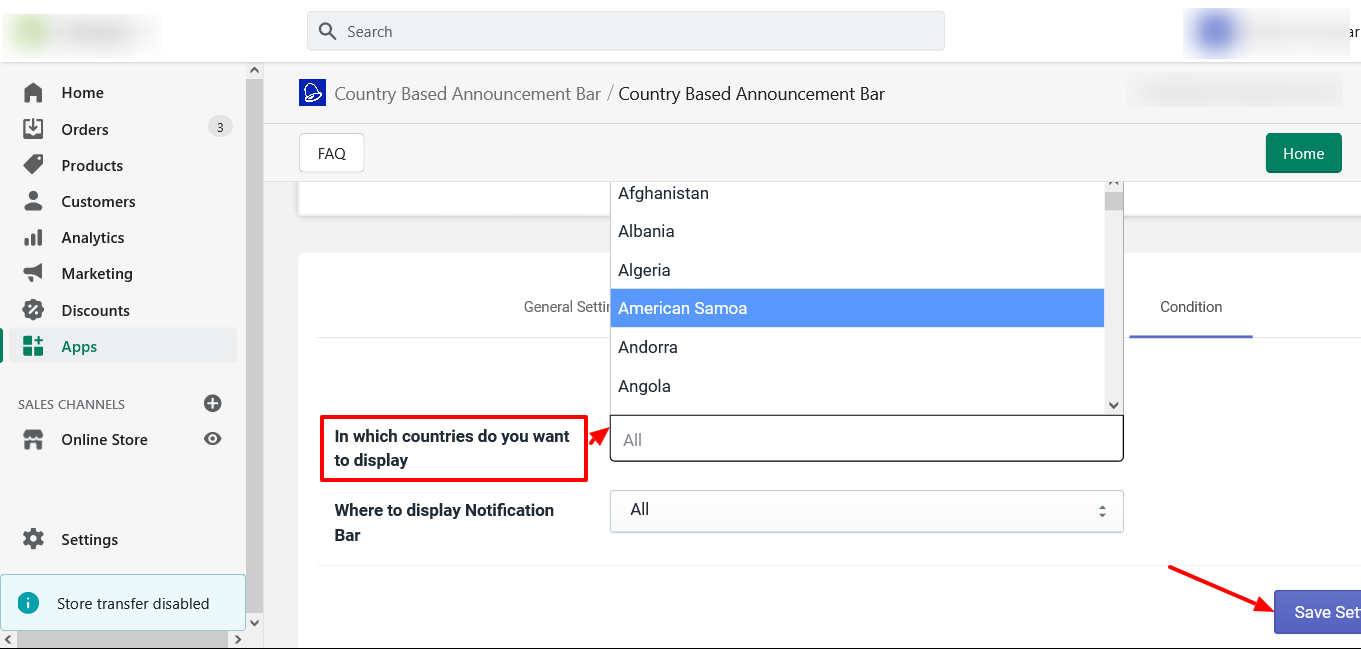Open Analytics via bar chart icon
This screenshot has width=1361, height=649.
click(33, 238)
